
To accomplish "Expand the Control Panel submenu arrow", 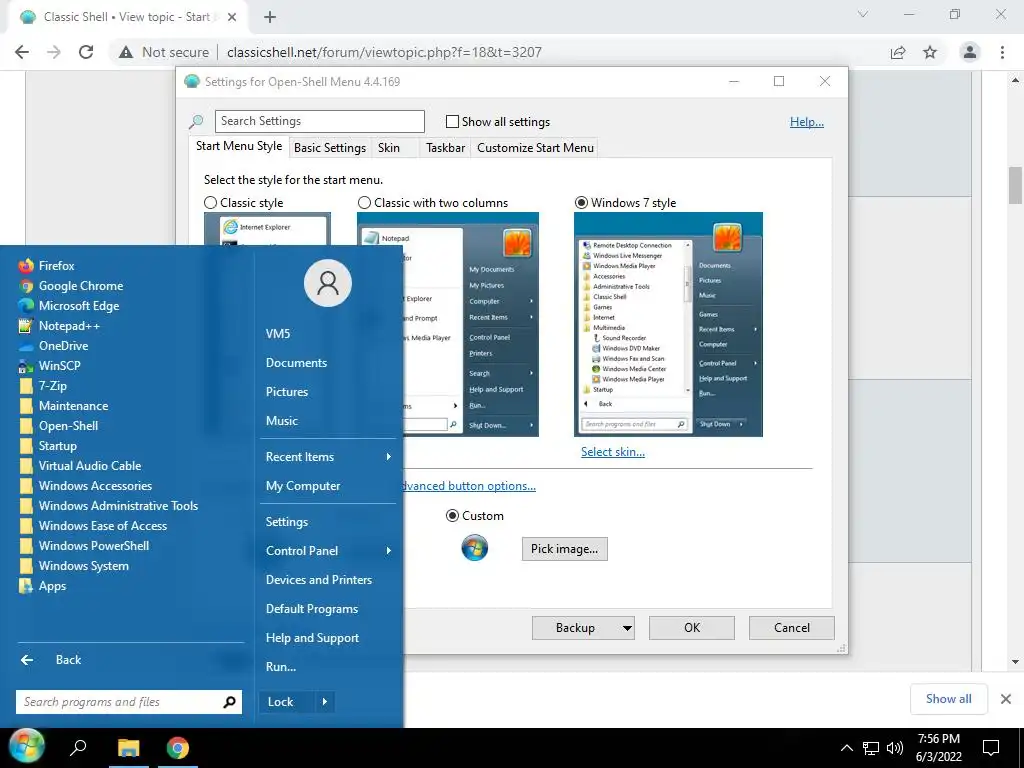I will (389, 551).
